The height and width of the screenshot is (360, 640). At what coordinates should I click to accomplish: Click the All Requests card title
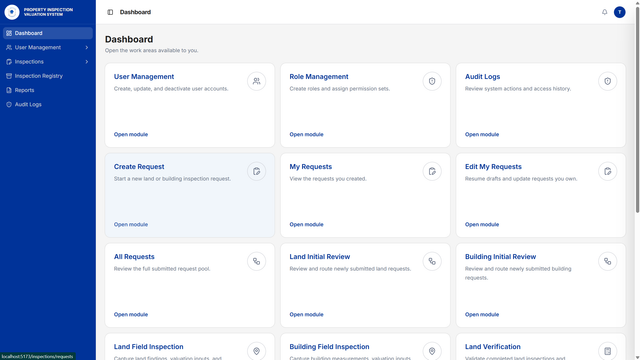click(x=134, y=257)
